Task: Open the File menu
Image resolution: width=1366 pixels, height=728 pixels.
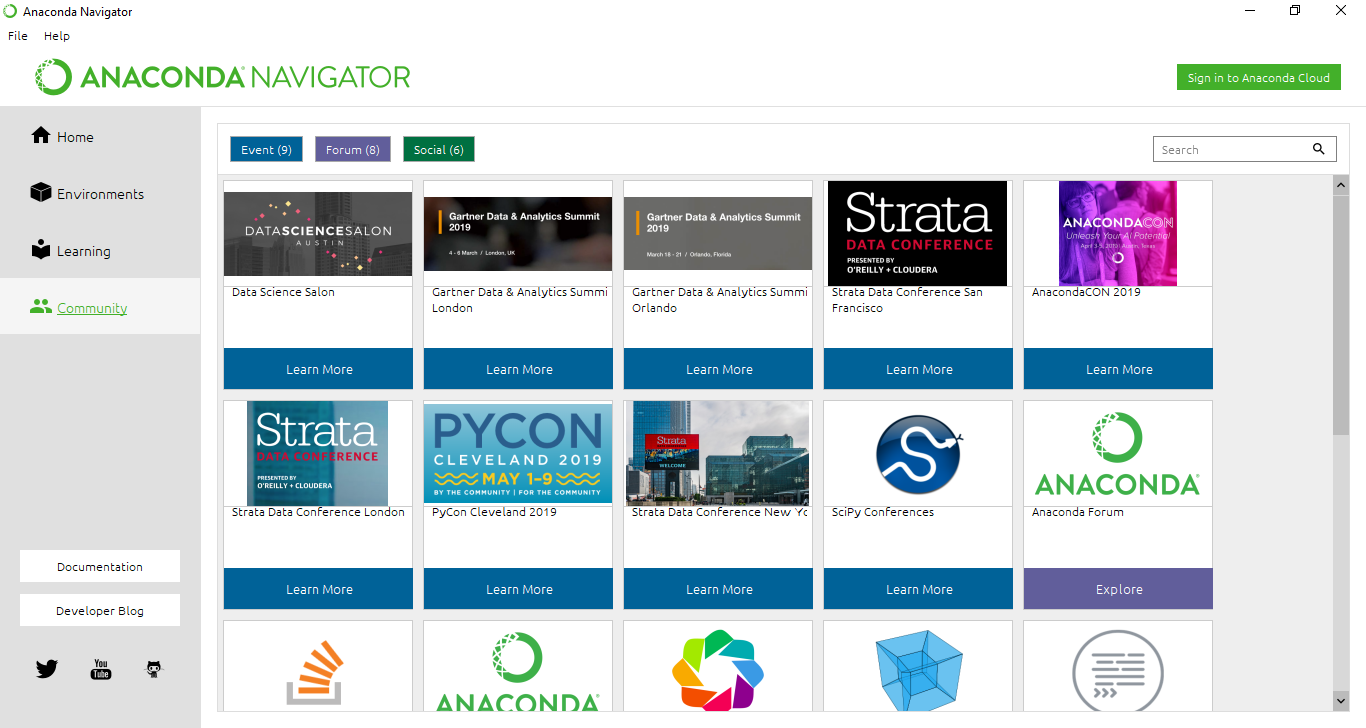Action: pyautogui.click(x=18, y=35)
